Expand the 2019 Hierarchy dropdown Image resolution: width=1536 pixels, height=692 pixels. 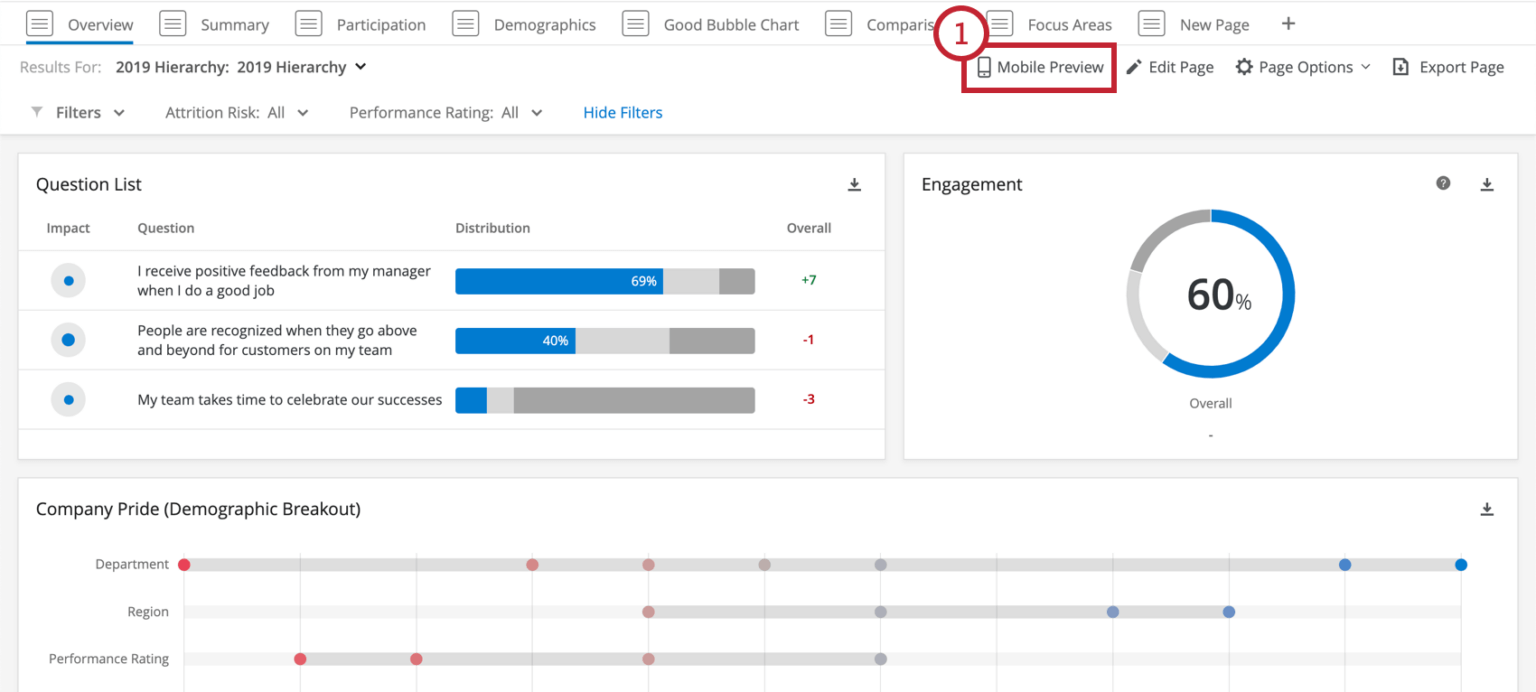(x=360, y=67)
